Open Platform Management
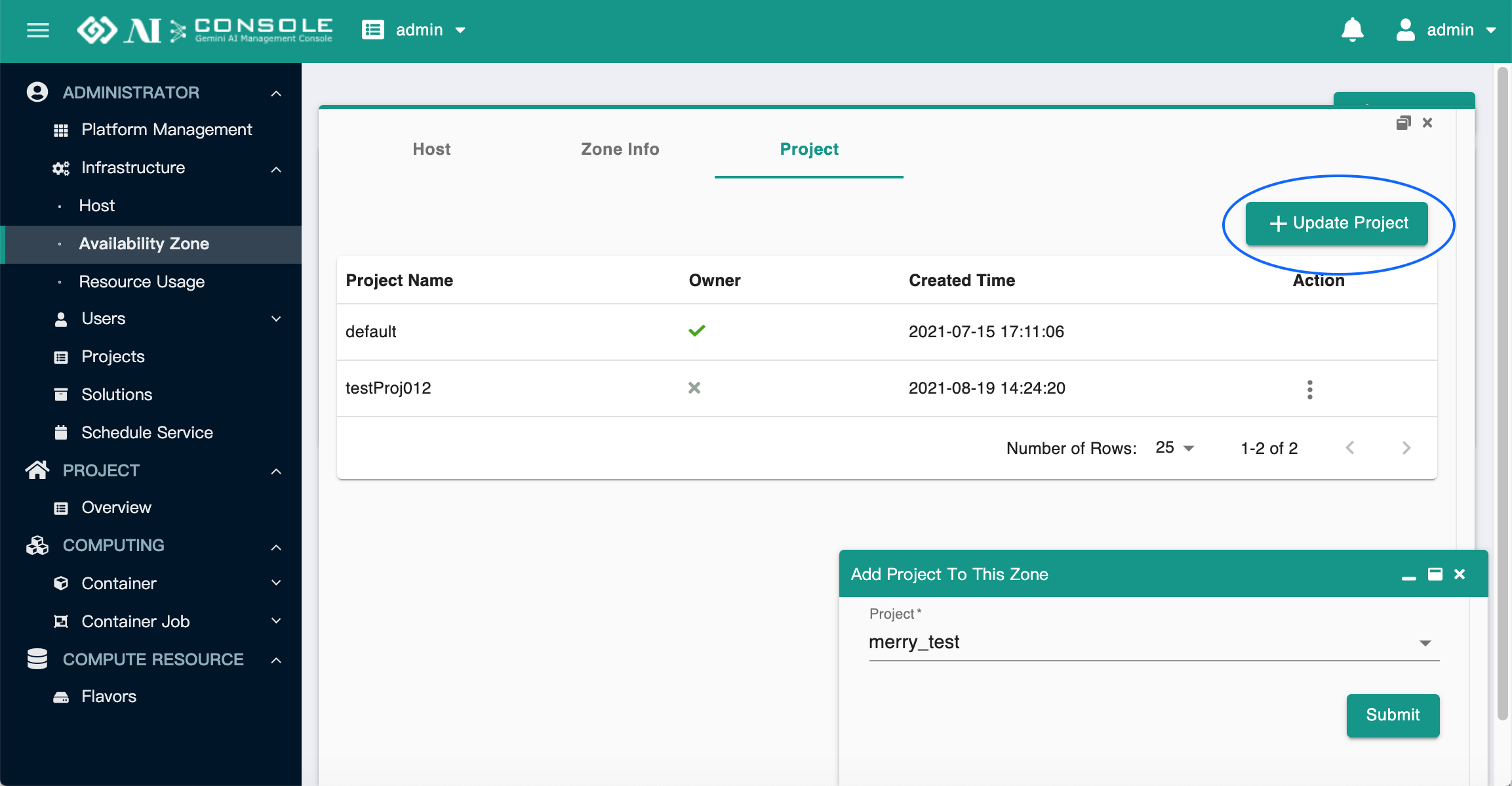The width and height of the screenshot is (1512, 786). (x=167, y=130)
